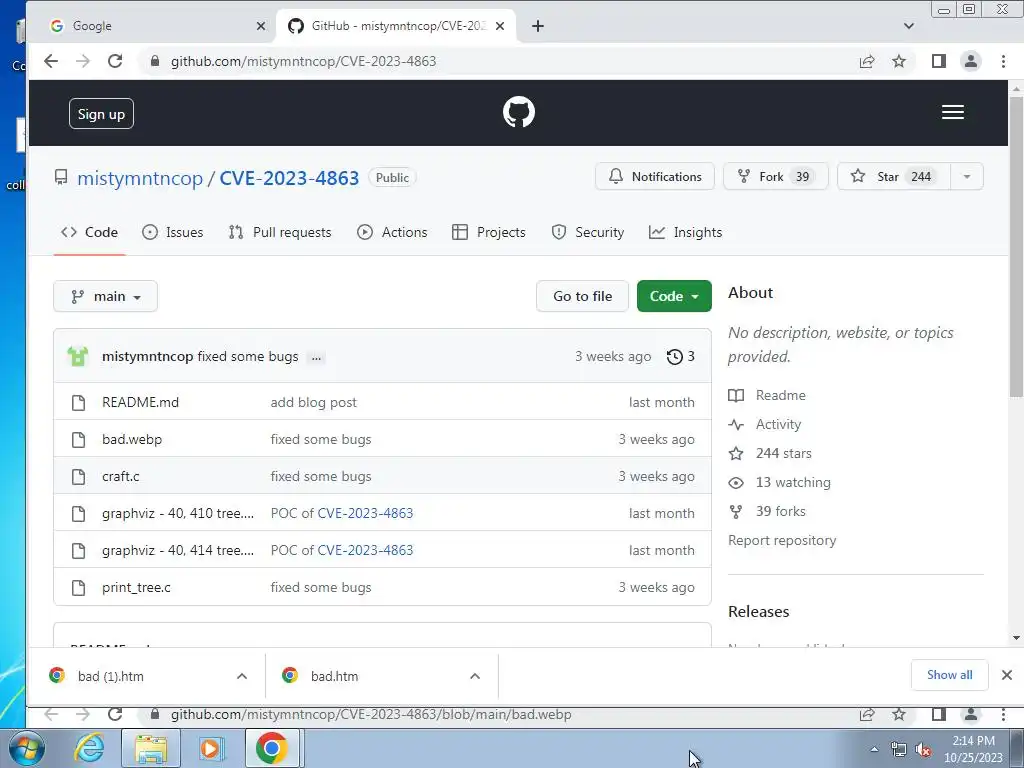Switch to the Issues tab
The height and width of the screenshot is (768, 1024).
[173, 232]
